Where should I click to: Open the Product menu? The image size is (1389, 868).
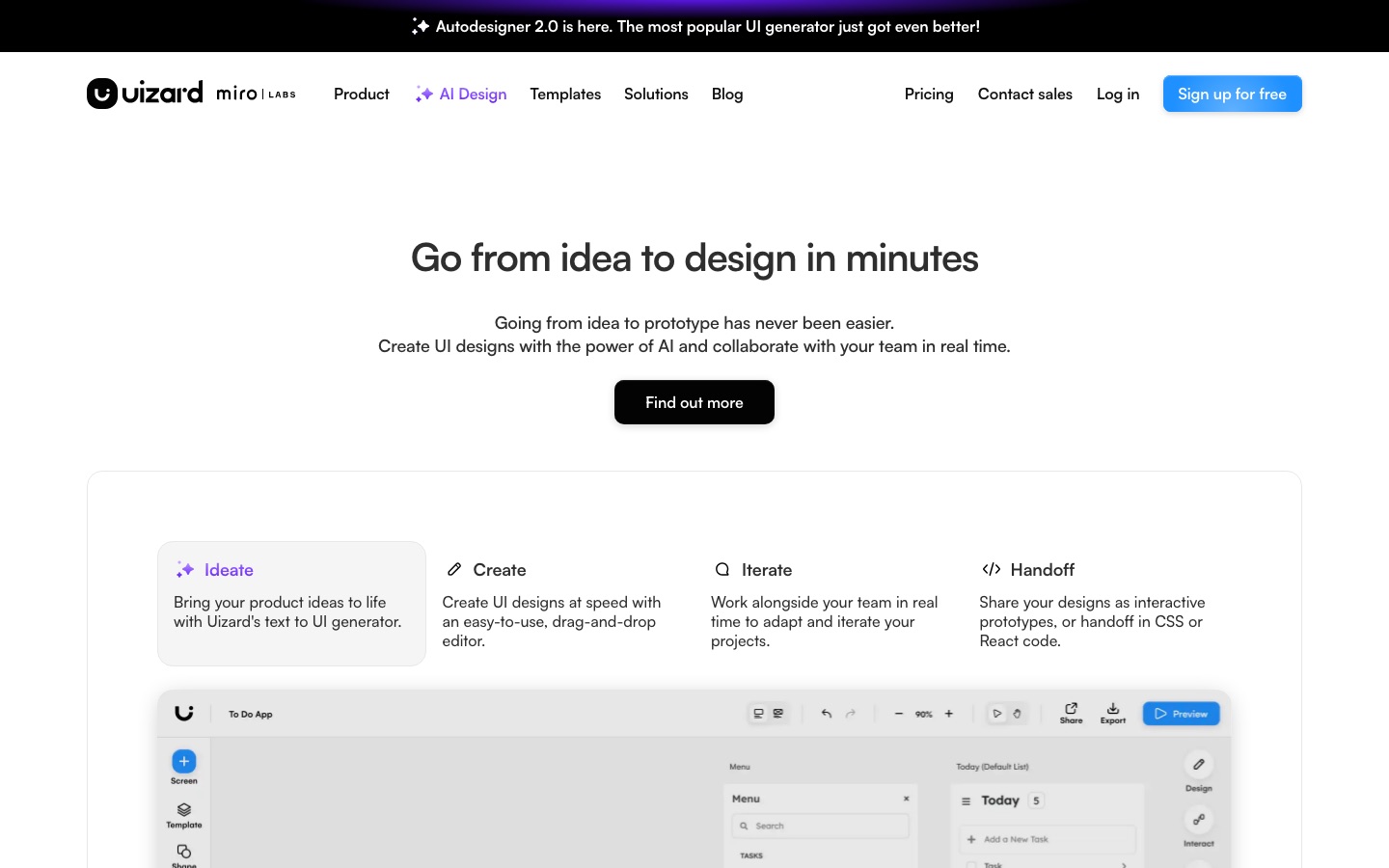[x=362, y=94]
